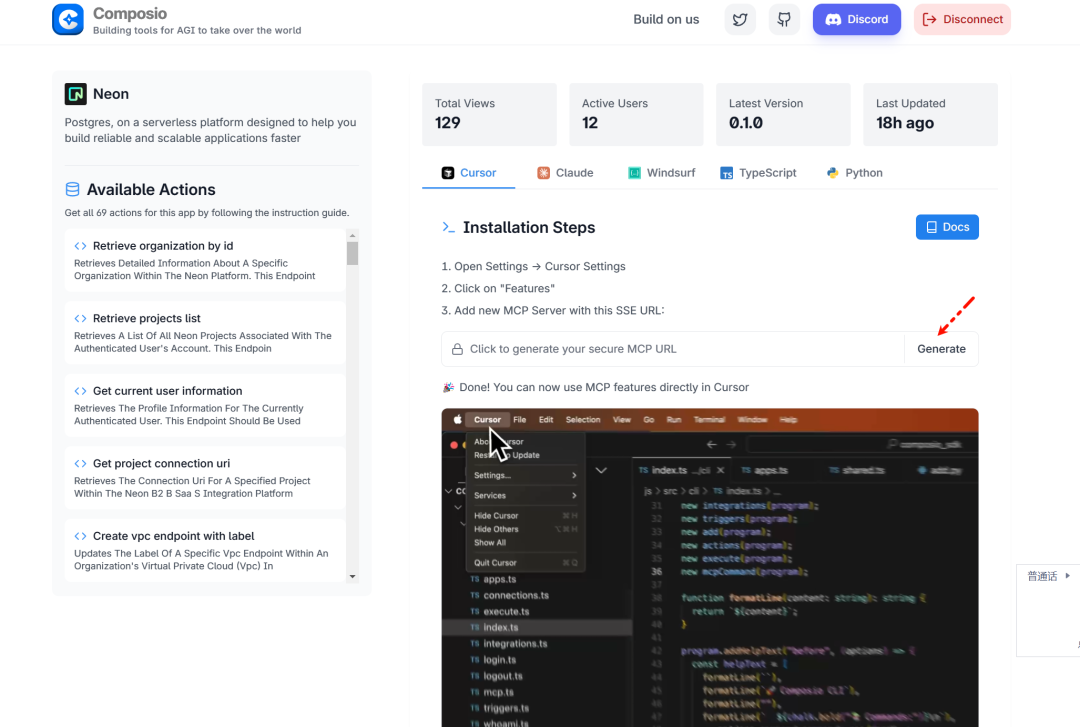This screenshot has width=1080, height=727.
Task: Switch to the Claude tab
Action: tap(565, 173)
